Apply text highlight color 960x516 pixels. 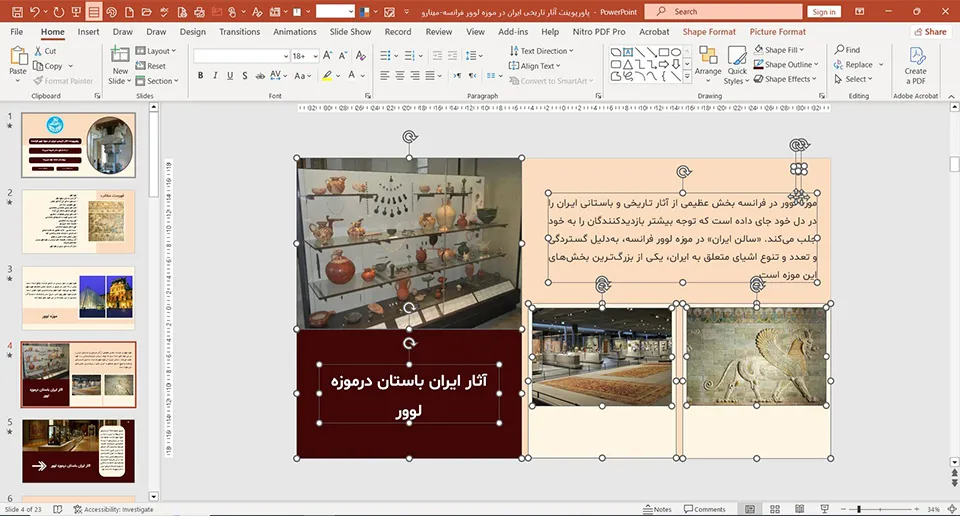[x=328, y=75]
